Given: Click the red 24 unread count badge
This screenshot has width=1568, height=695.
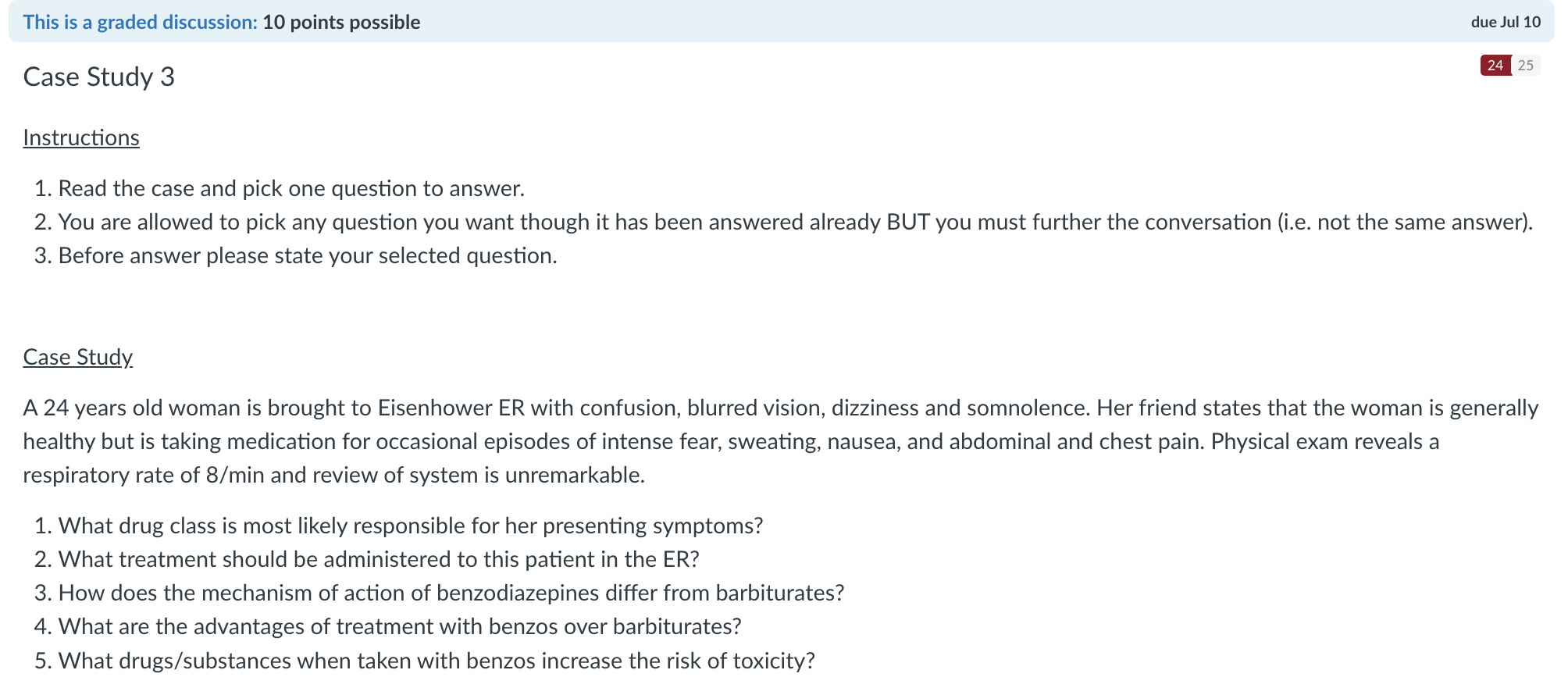Looking at the screenshot, I should pyautogui.click(x=1492, y=65).
